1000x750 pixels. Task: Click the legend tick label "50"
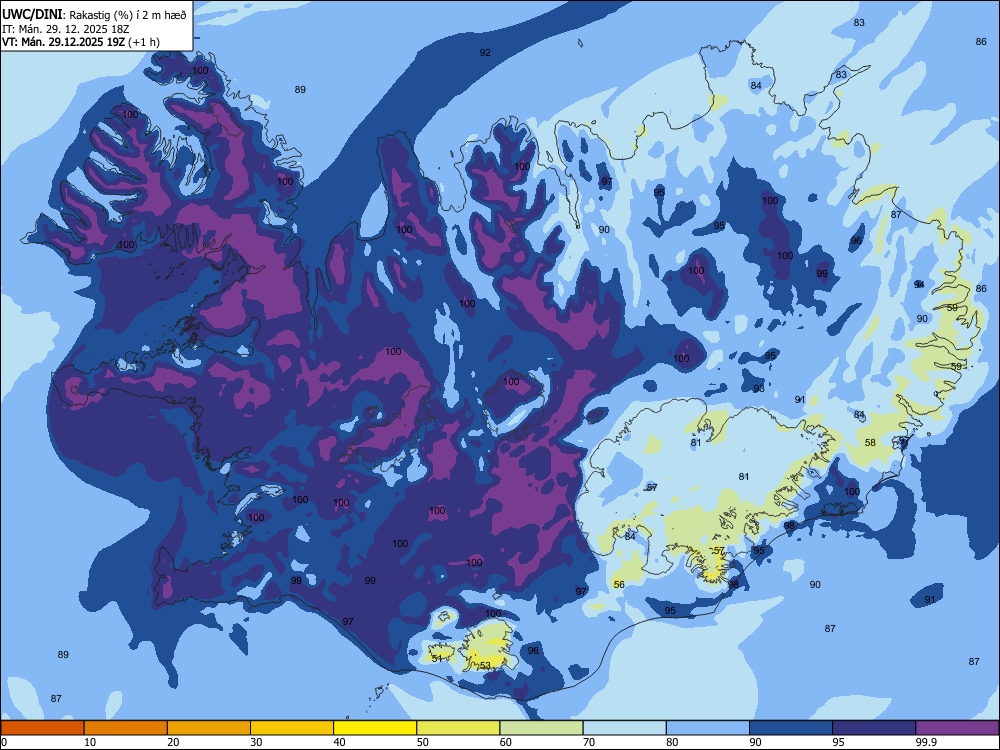(423, 742)
